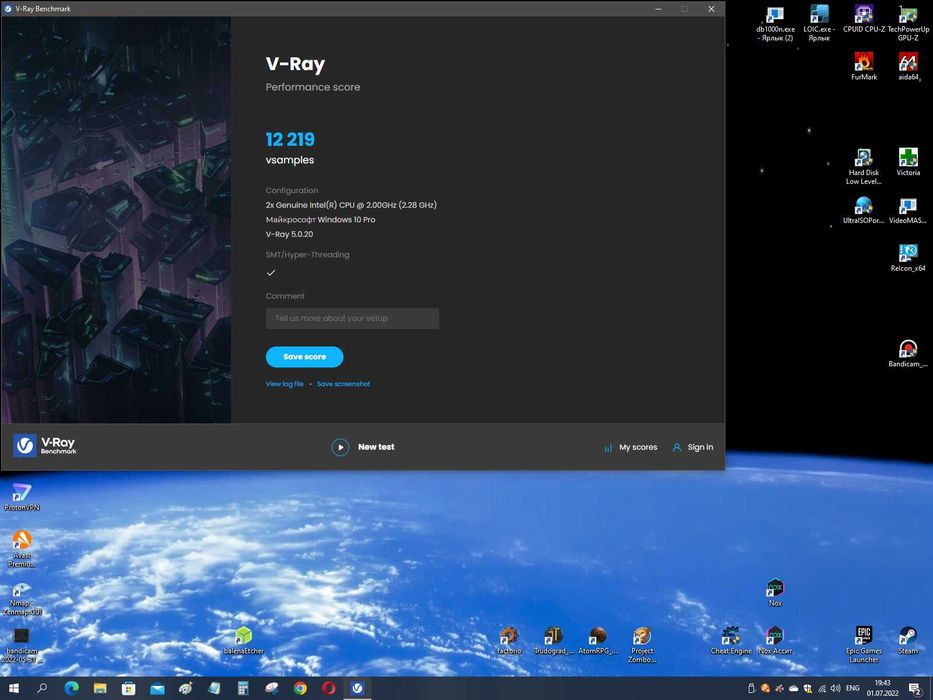Select the bandicam 2022-05-31 file icon
Screen dimensions: 933x700
22,646
